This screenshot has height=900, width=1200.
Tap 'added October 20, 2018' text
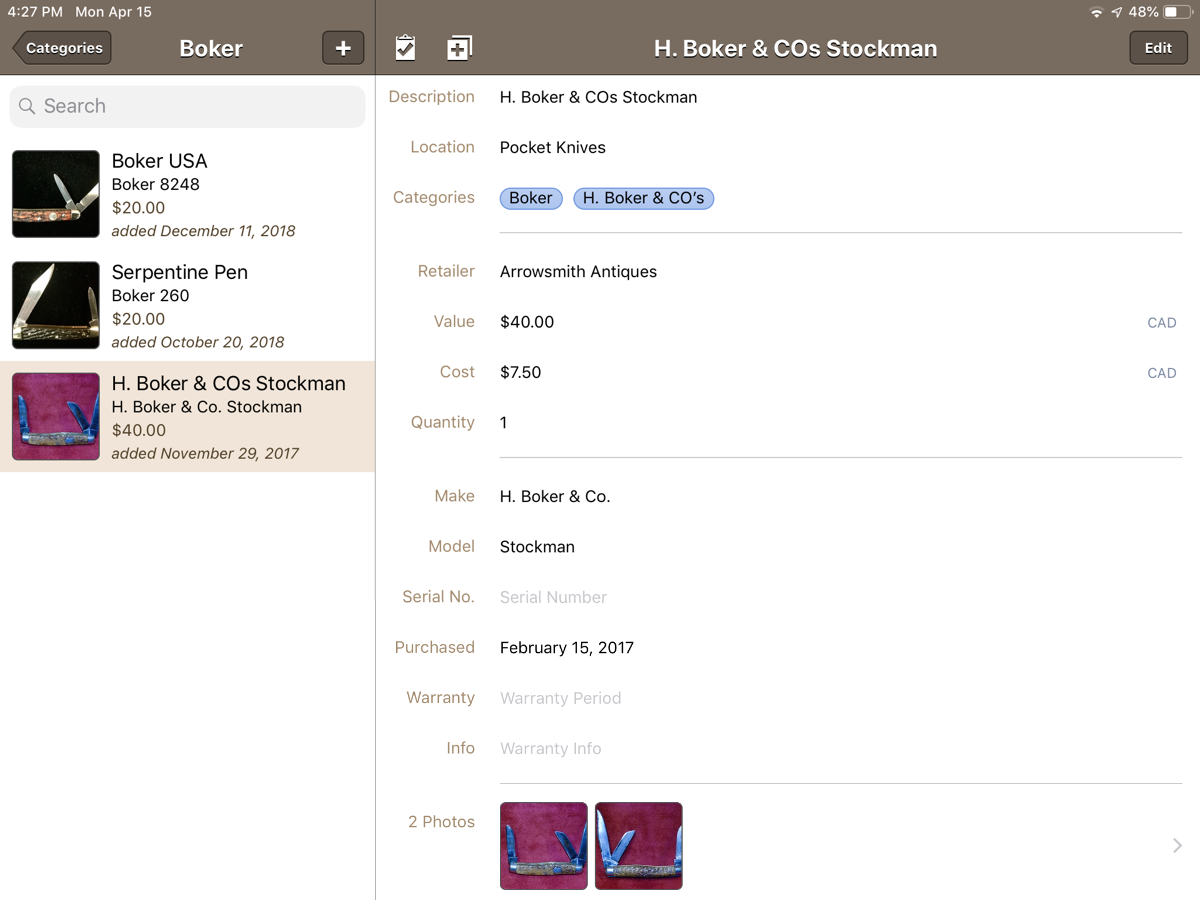[198, 342]
